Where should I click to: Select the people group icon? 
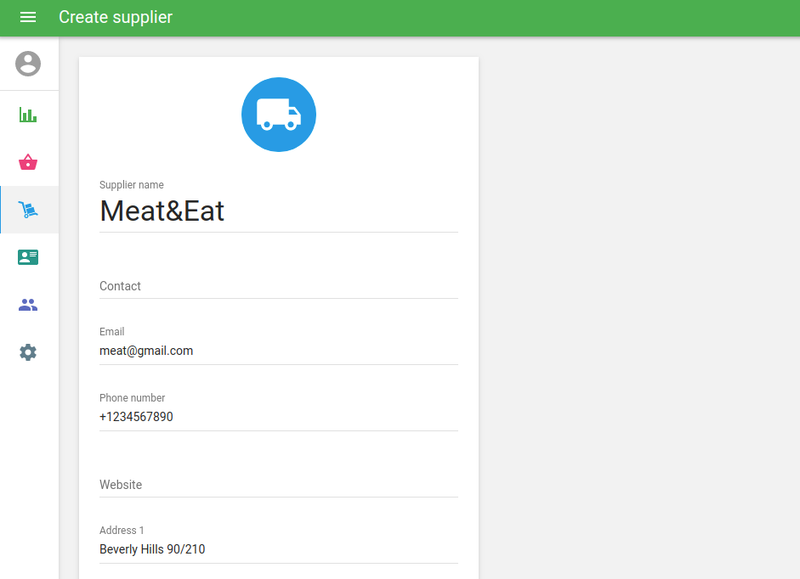coord(28,305)
